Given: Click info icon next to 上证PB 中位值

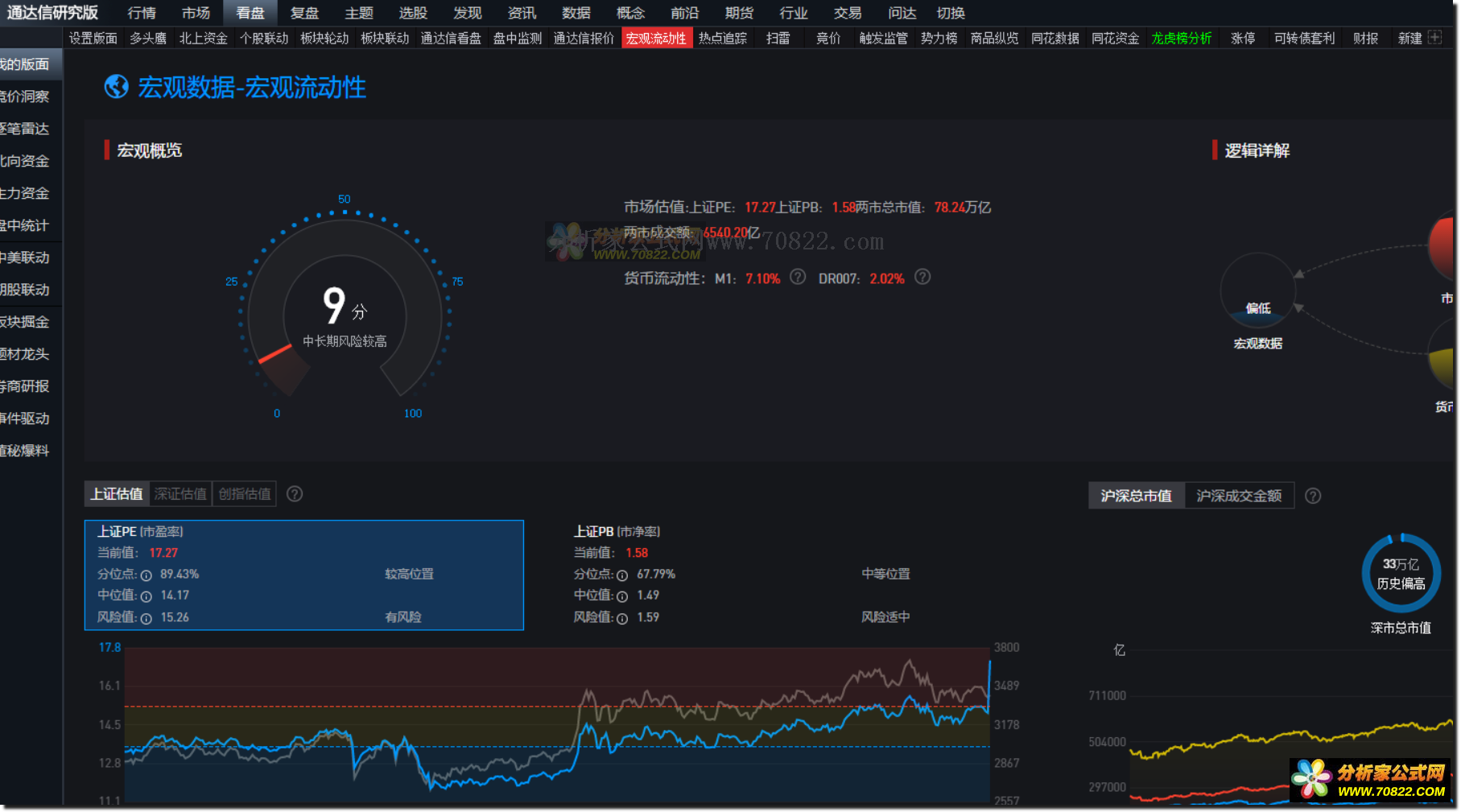Looking at the screenshot, I should (x=622, y=596).
